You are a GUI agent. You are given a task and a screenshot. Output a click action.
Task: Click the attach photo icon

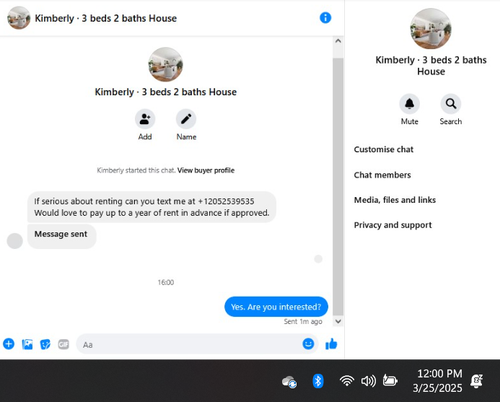(27, 344)
